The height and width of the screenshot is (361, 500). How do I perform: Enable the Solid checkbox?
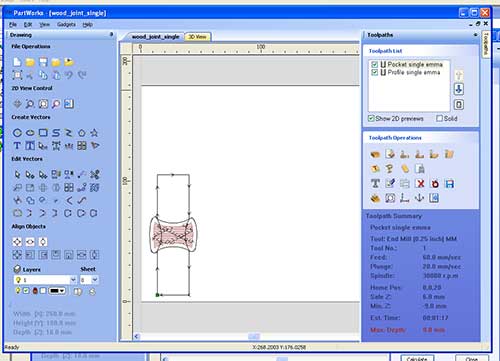click(x=439, y=118)
